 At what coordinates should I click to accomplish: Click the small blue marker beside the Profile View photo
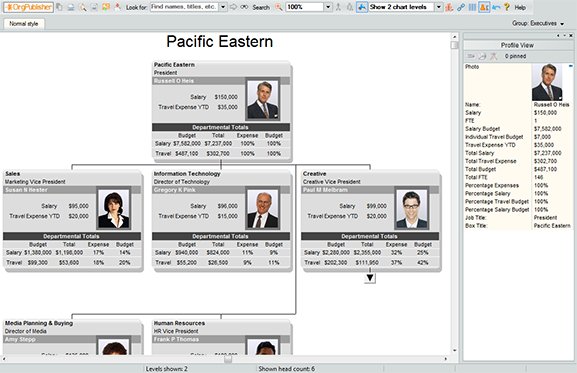[571, 66]
